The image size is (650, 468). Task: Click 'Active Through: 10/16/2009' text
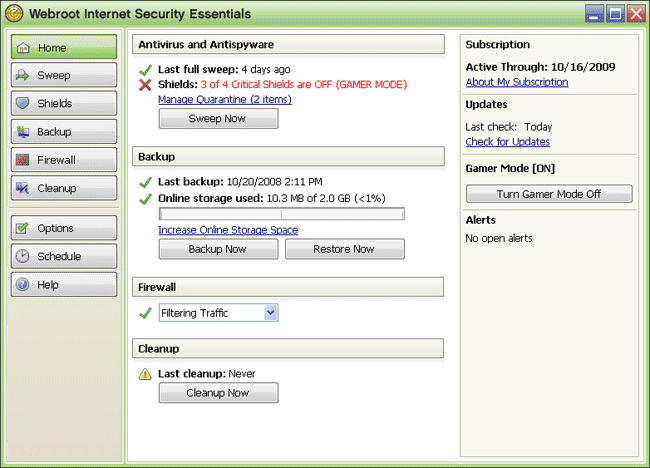pos(540,67)
